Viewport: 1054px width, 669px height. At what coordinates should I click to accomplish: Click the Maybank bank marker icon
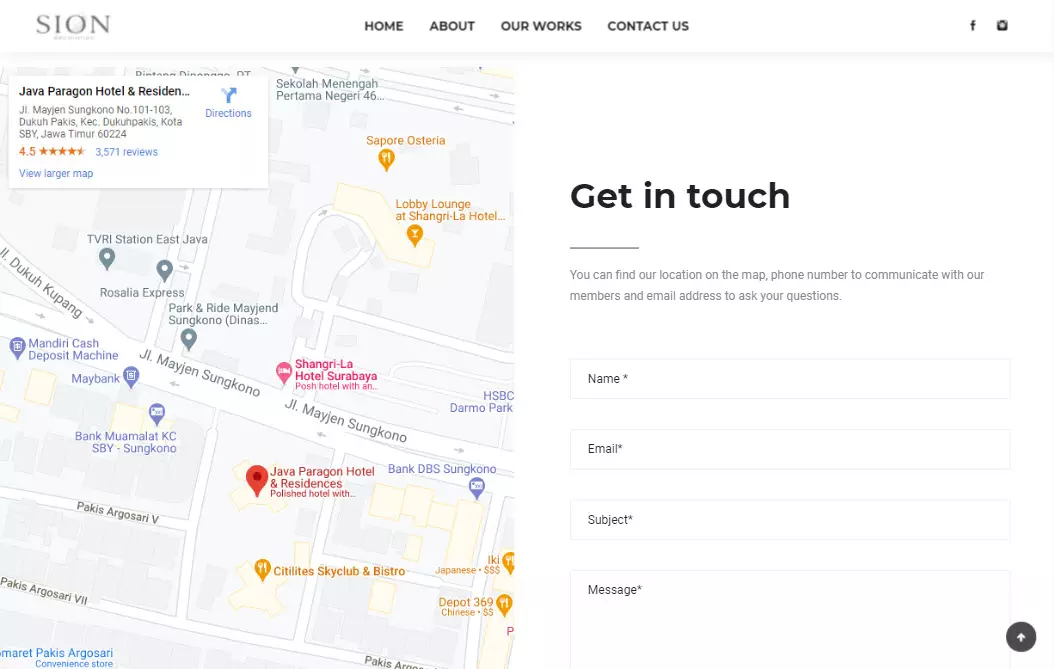click(x=131, y=377)
